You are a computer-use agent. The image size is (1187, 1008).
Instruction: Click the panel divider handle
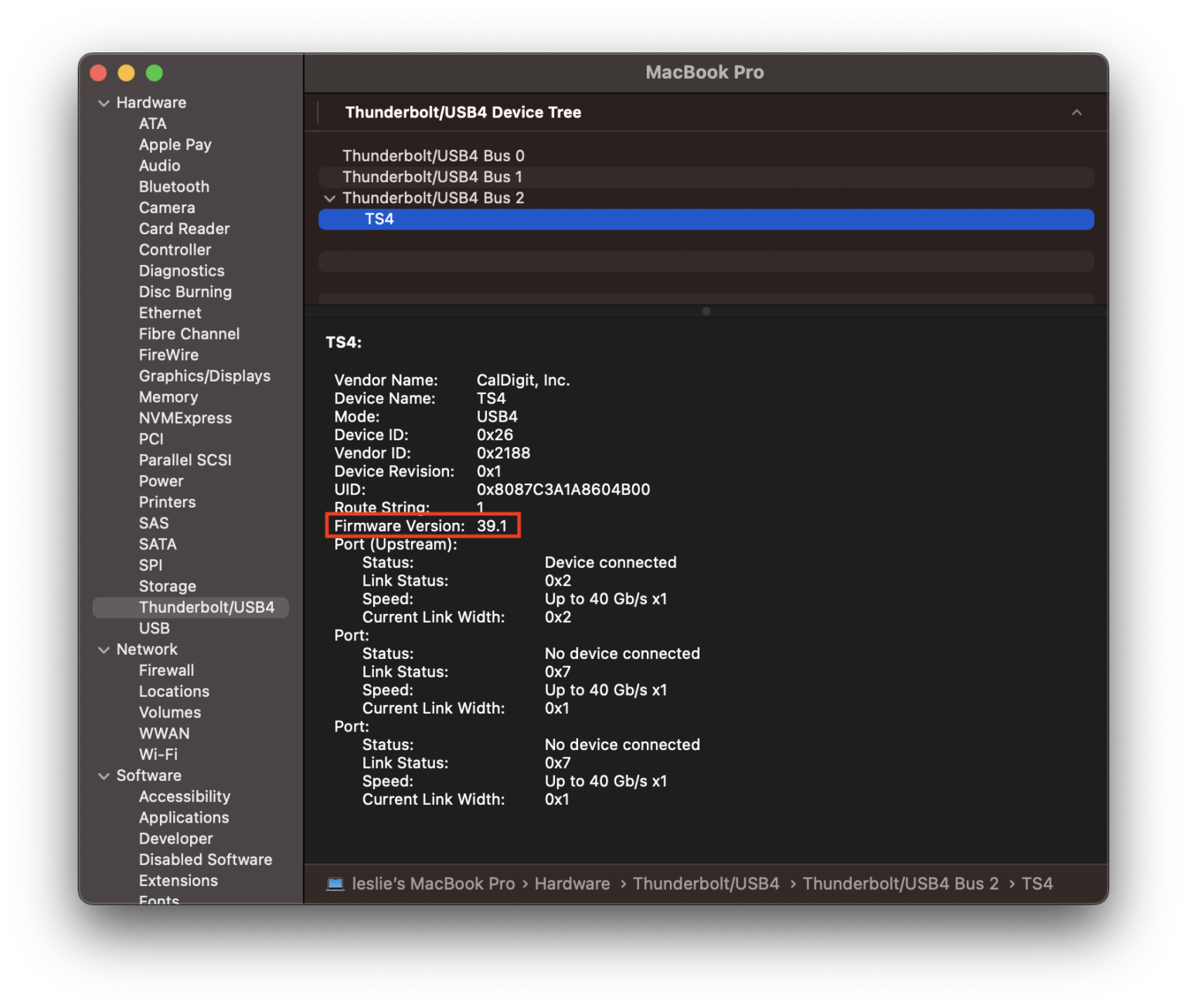tap(706, 311)
